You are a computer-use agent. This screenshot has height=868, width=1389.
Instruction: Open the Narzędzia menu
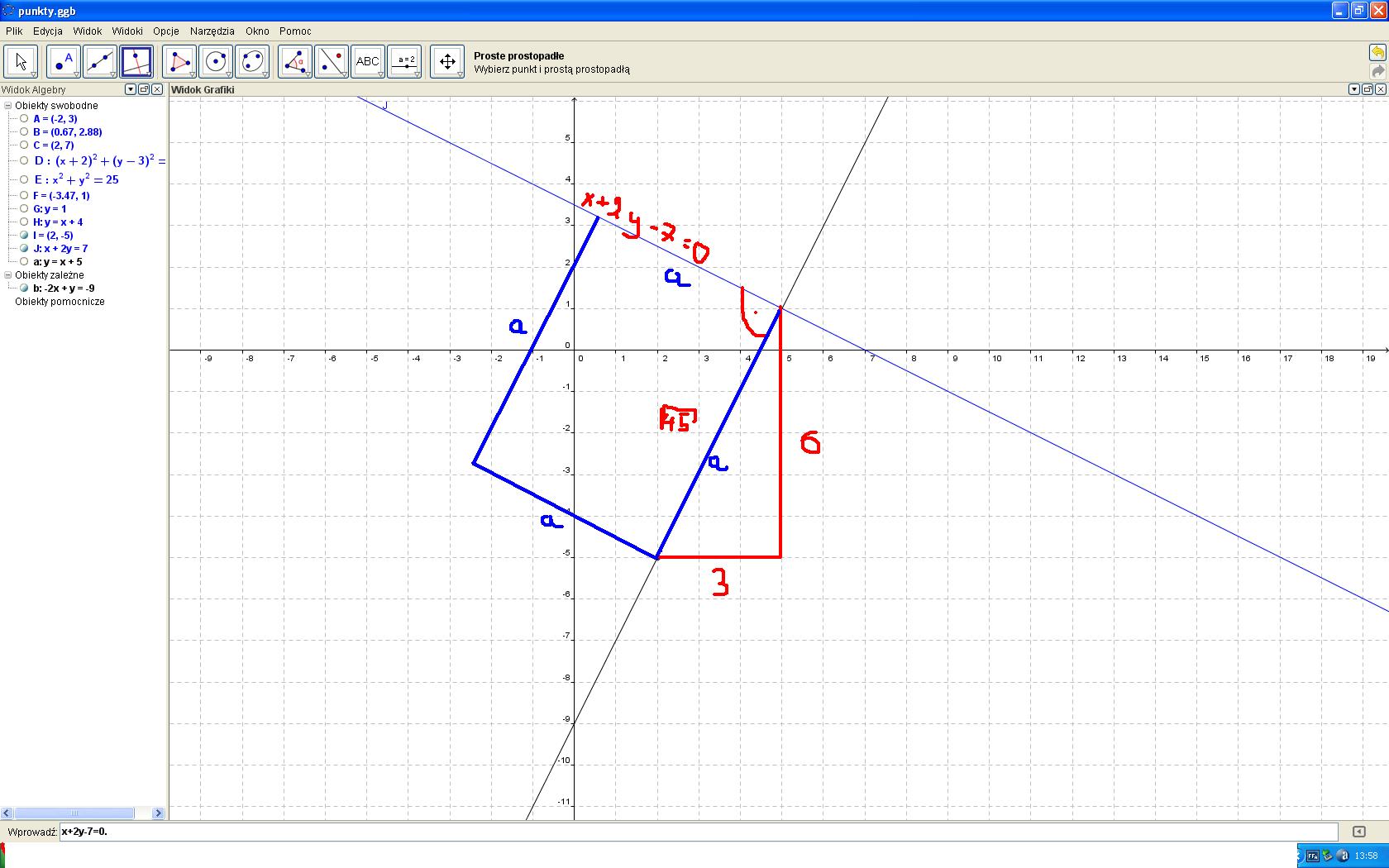[212, 31]
